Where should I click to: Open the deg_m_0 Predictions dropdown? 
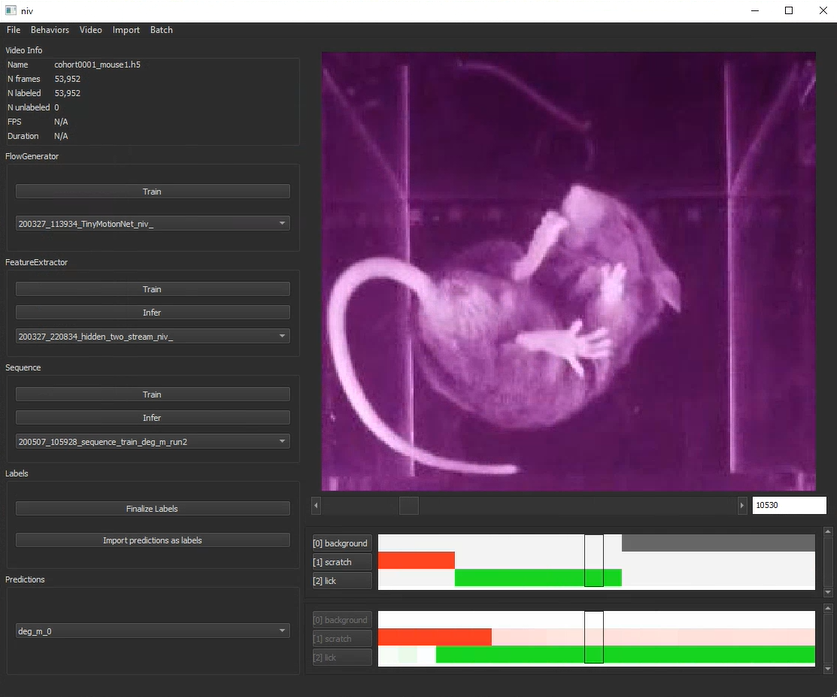tap(153, 631)
